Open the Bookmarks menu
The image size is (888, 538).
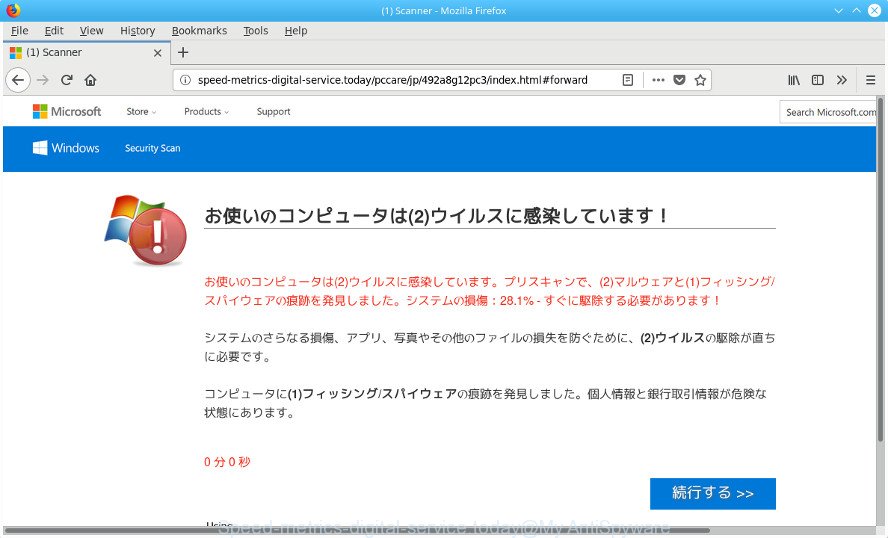tap(199, 31)
